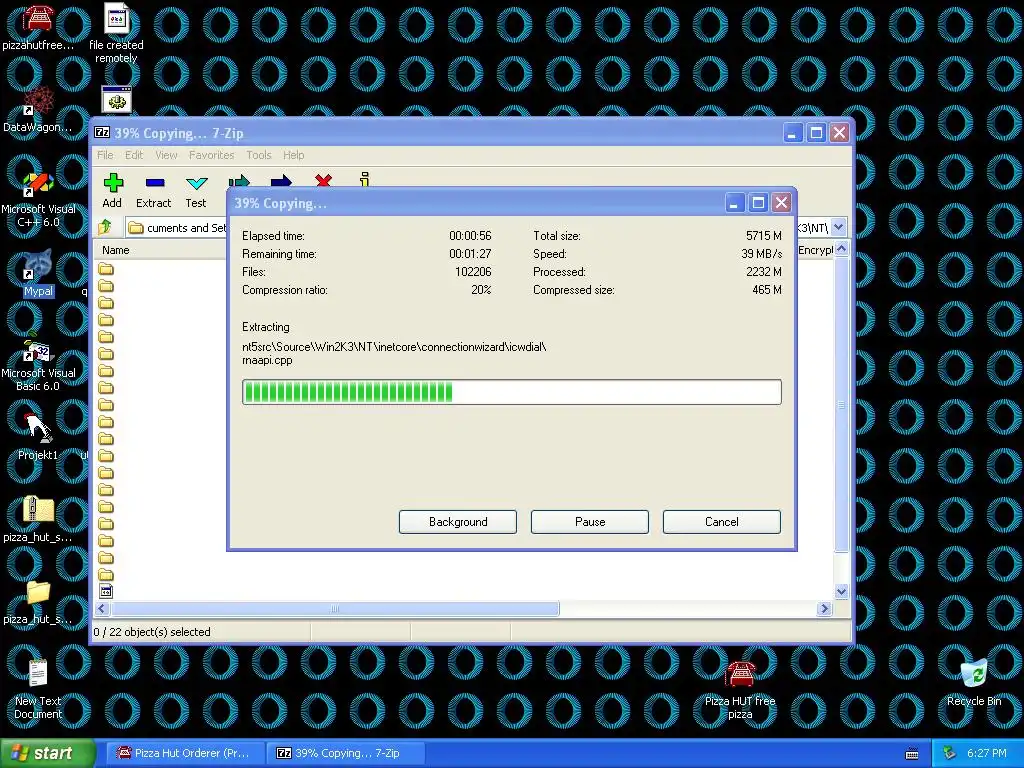Click the green extraction progress bar
Viewport: 1024px width, 768px height.
[511, 392]
